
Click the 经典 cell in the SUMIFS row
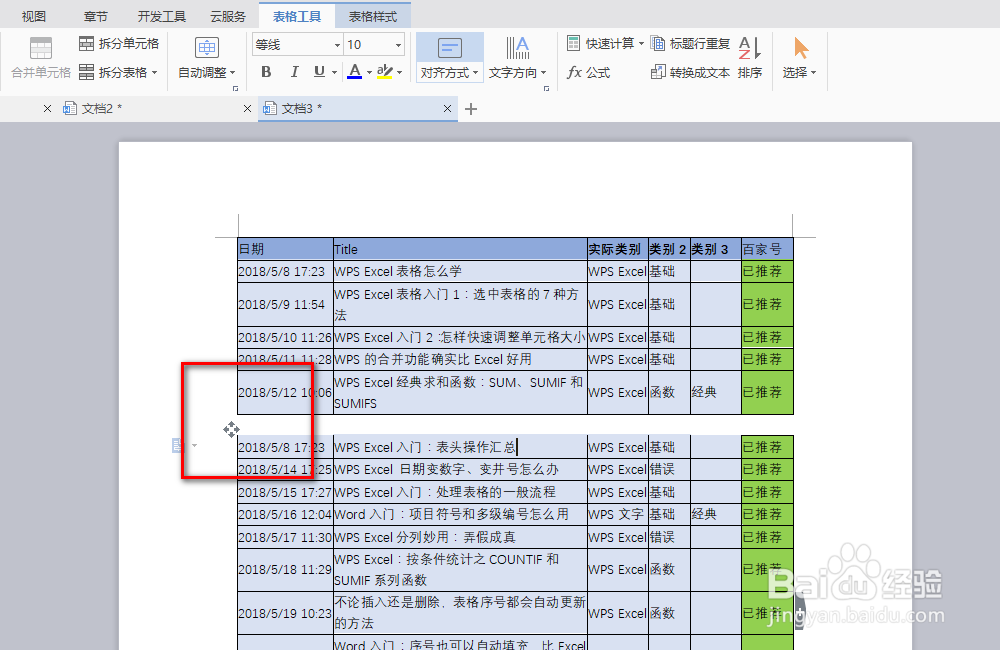coord(716,392)
